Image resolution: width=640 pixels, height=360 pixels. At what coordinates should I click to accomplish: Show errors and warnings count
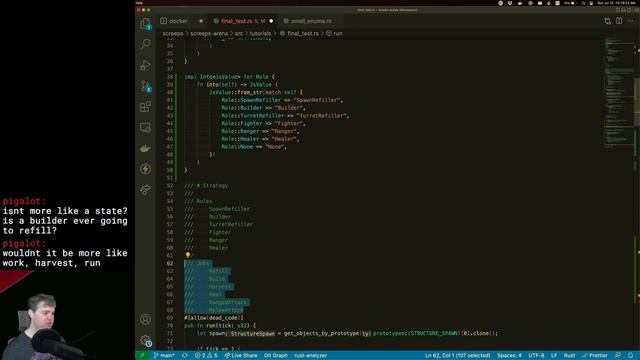[x=206, y=356]
